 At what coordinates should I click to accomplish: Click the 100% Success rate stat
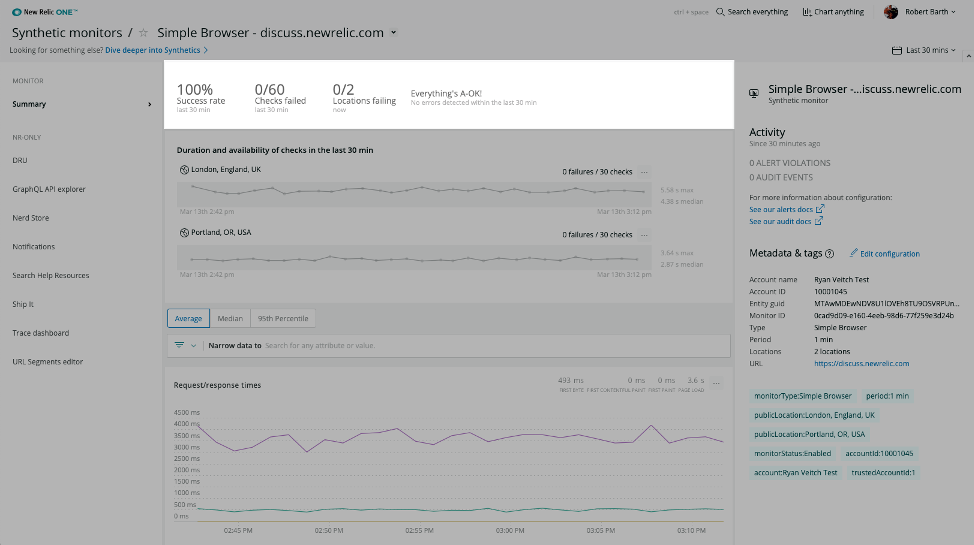(x=201, y=98)
